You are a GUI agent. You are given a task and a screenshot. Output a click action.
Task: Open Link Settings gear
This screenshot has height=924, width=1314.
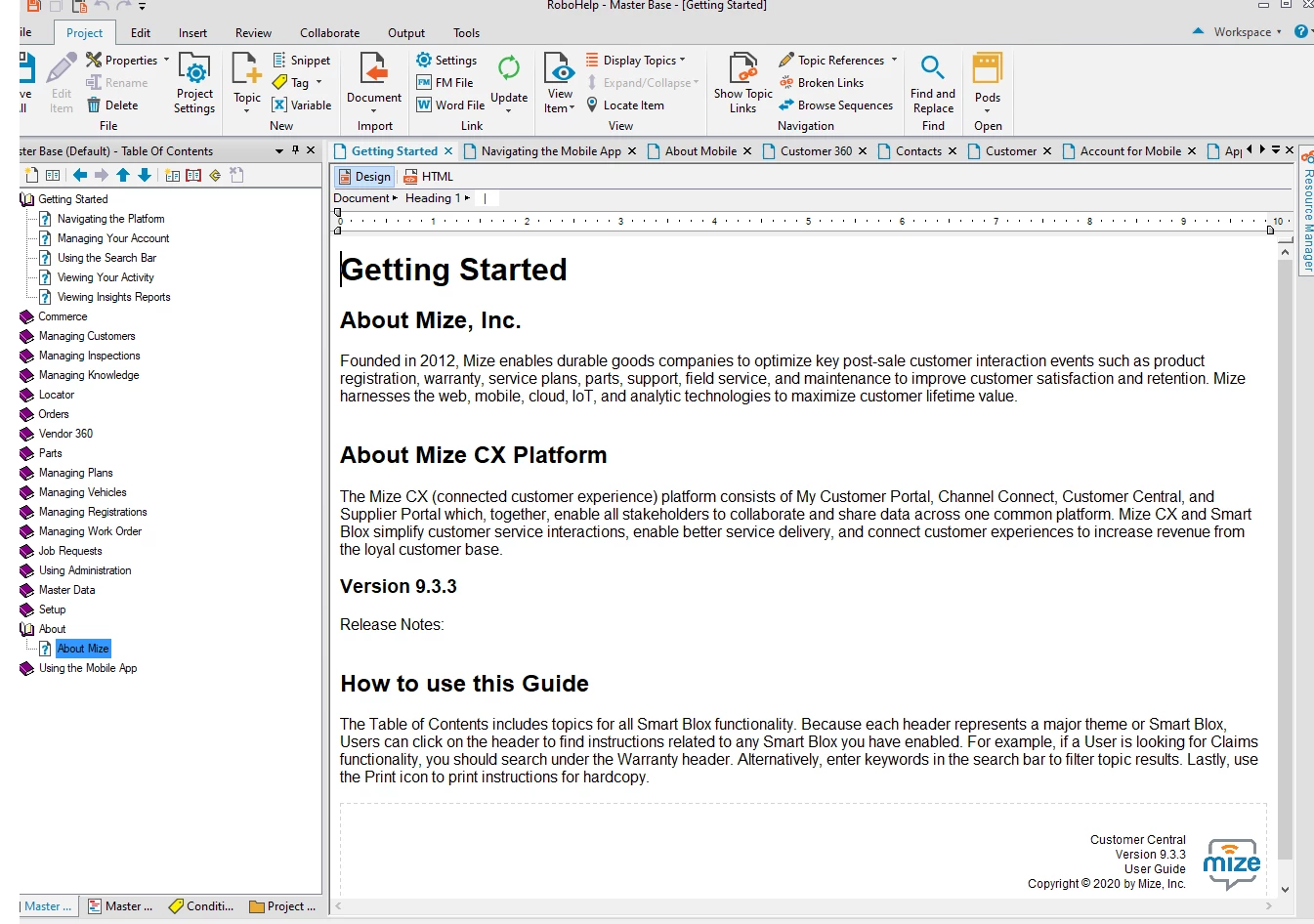pyautogui.click(x=424, y=61)
